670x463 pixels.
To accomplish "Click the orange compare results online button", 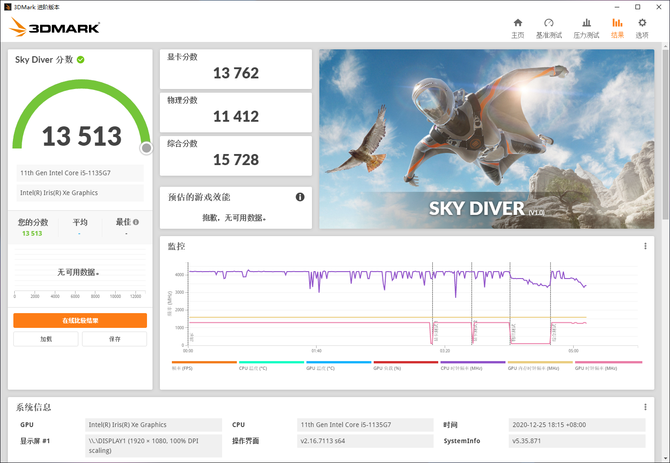I will pyautogui.click(x=80, y=320).
